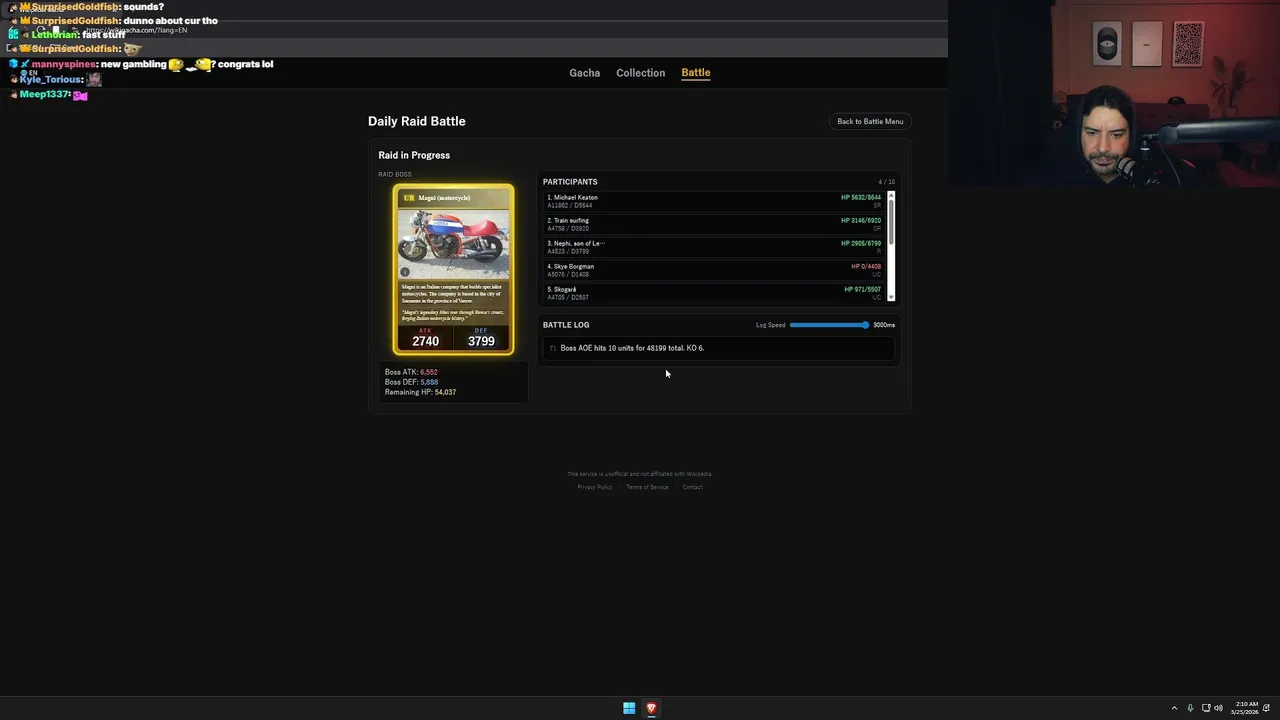Image resolution: width=1280 pixels, height=720 pixels.
Task: Click Lethorian chat username
Action: point(54,35)
